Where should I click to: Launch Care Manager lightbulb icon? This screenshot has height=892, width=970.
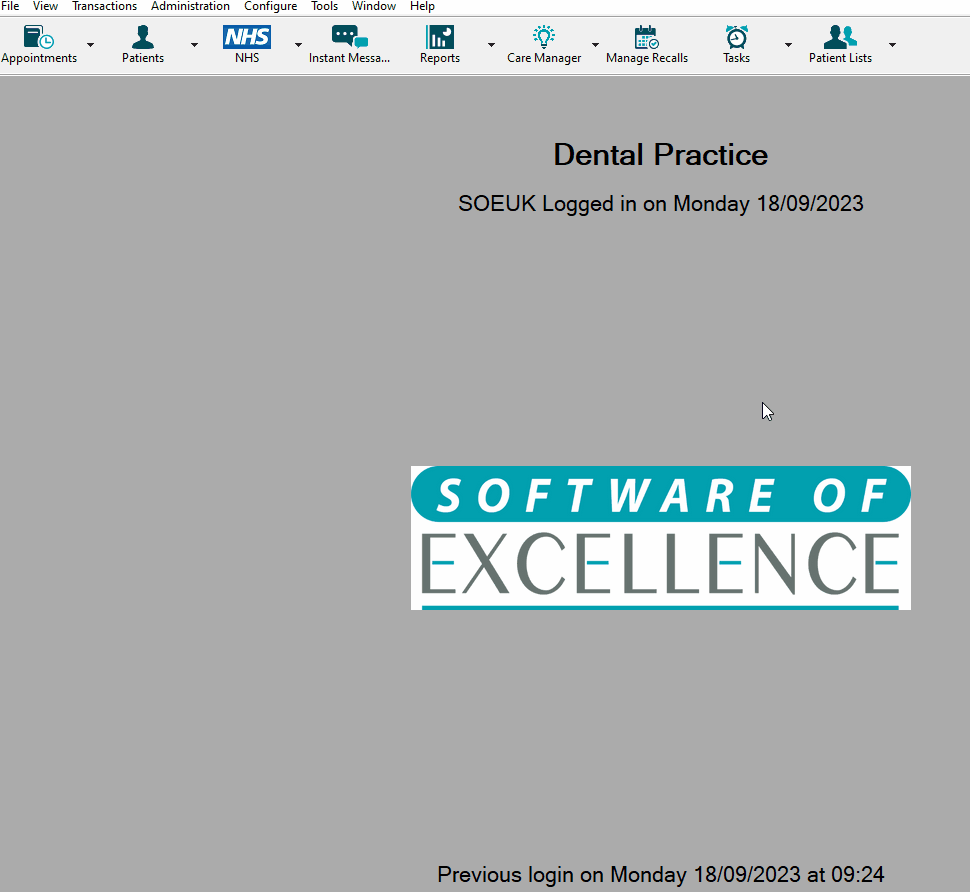544,37
